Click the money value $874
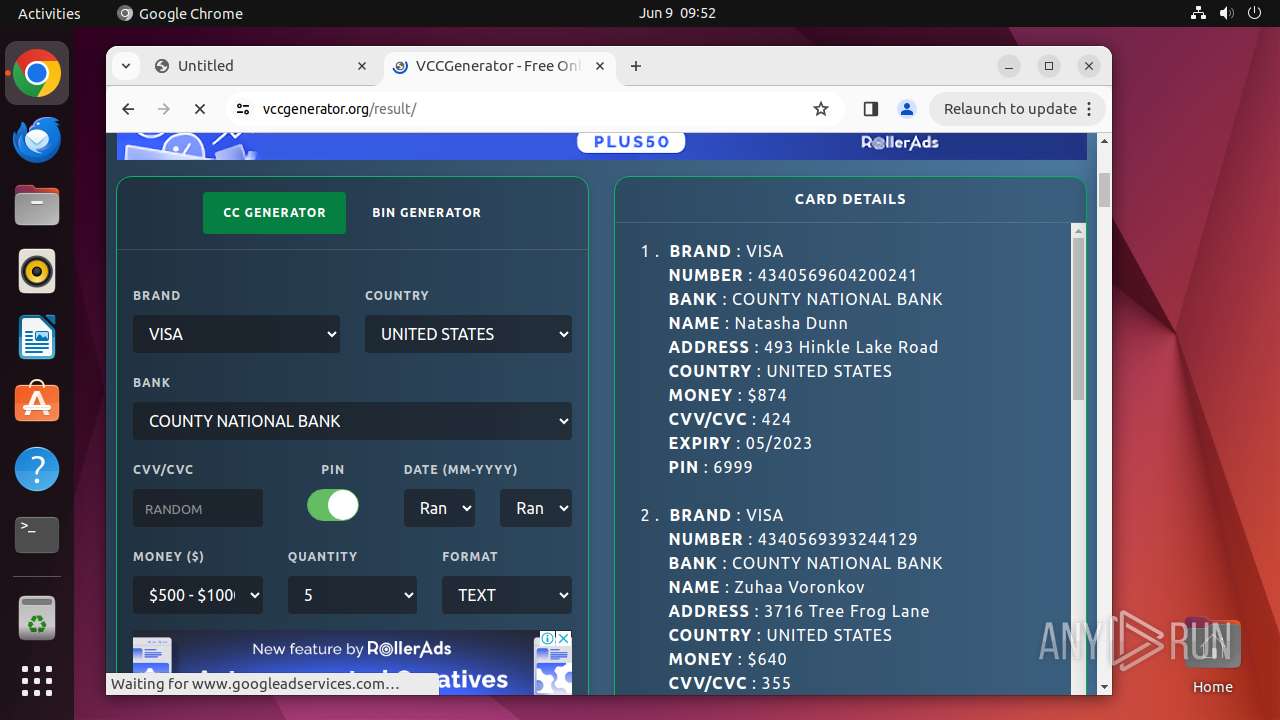The width and height of the screenshot is (1280, 720). point(767,395)
